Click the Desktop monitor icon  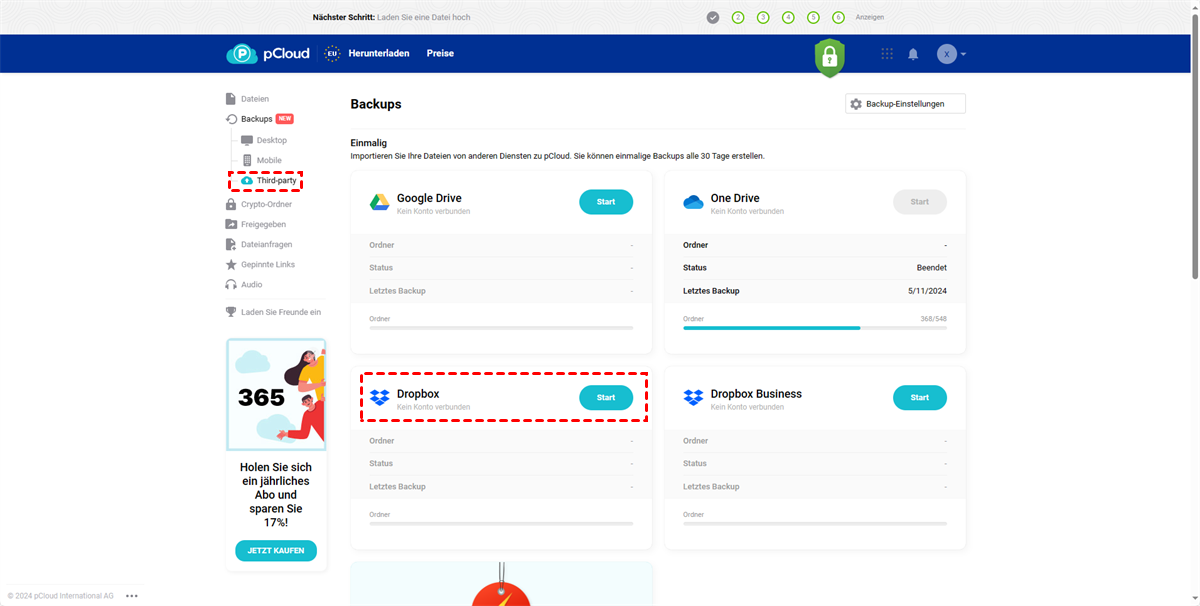247,140
